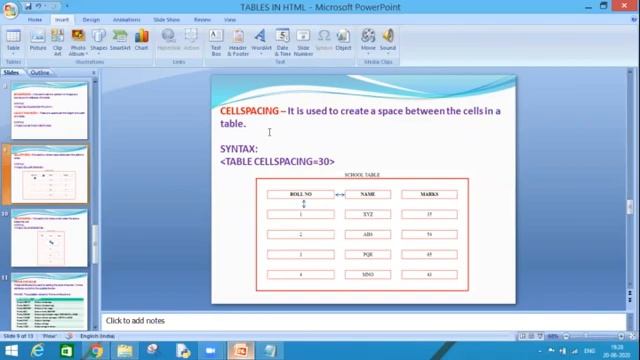Open the Customize Quick Access Toolbar dropdown
Image resolution: width=640 pixels, height=360 pixels.
point(67,6)
